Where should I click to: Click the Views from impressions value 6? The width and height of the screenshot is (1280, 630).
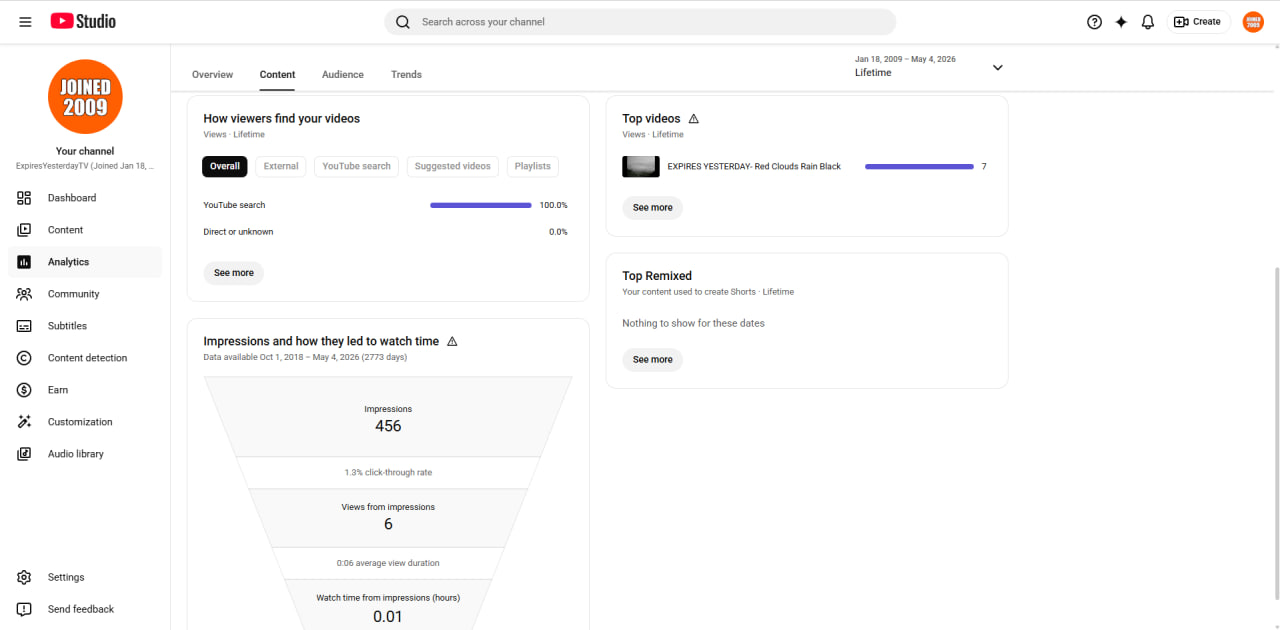(x=388, y=524)
